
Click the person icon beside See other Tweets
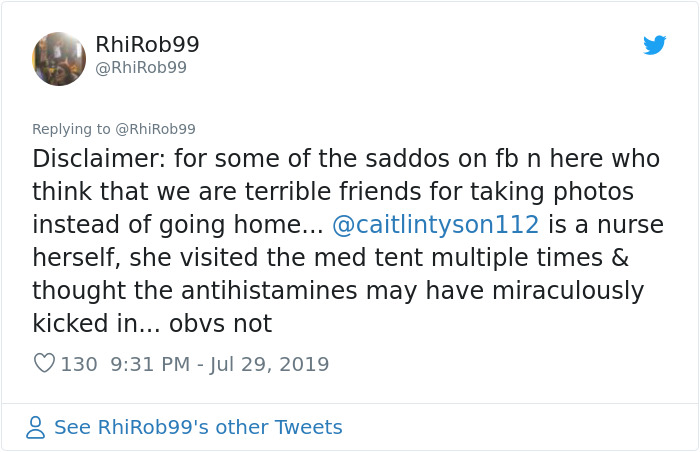tap(35, 427)
